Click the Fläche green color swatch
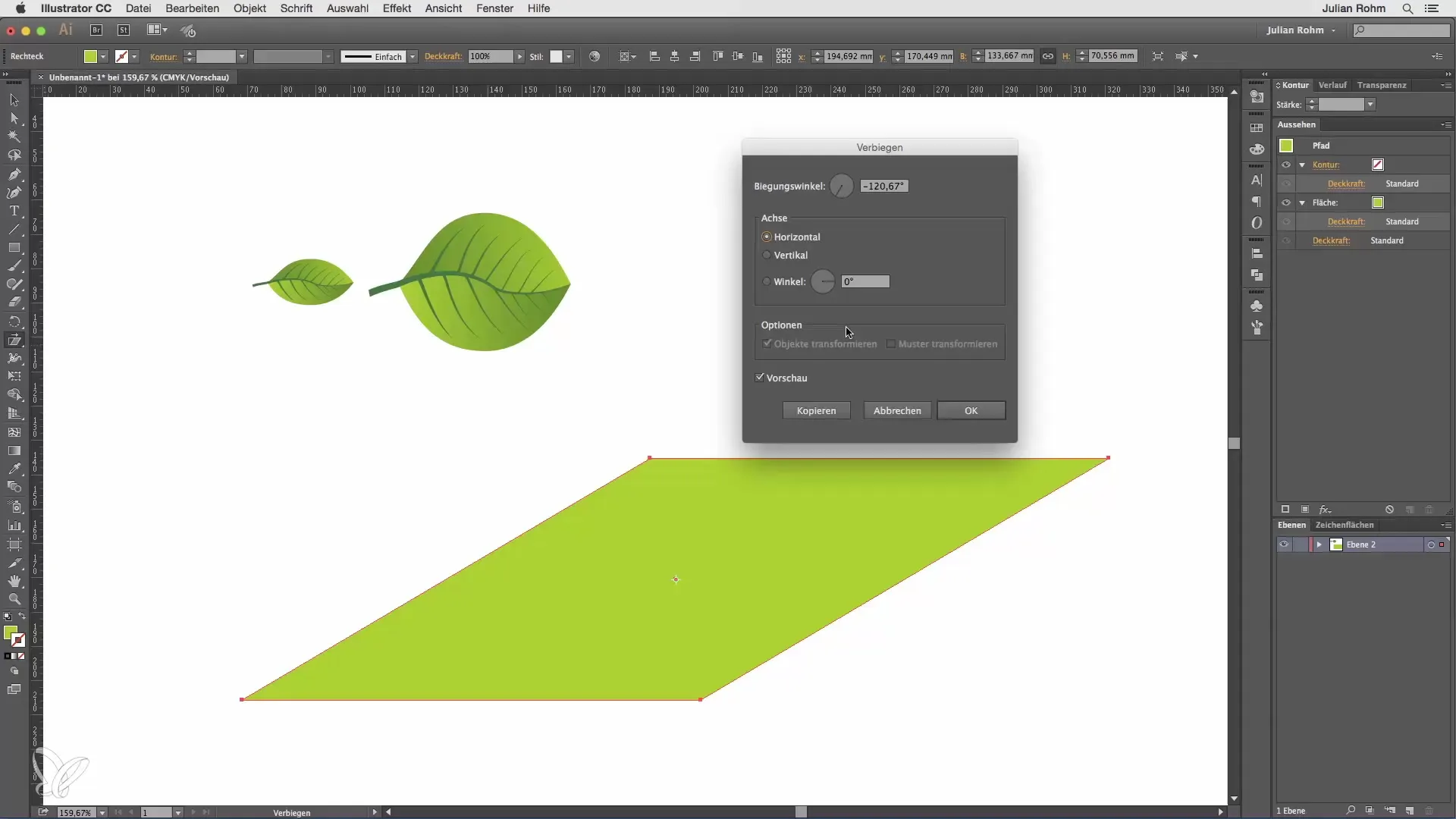Viewport: 1456px width, 819px height. pos(1378,202)
